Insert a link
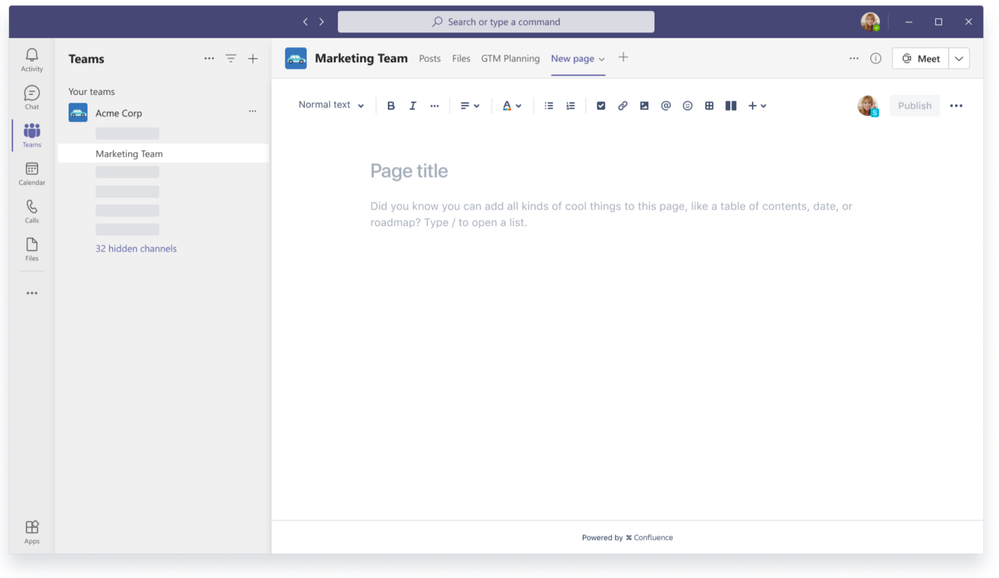Image resolution: width=999 pixels, height=578 pixels. [622, 106]
